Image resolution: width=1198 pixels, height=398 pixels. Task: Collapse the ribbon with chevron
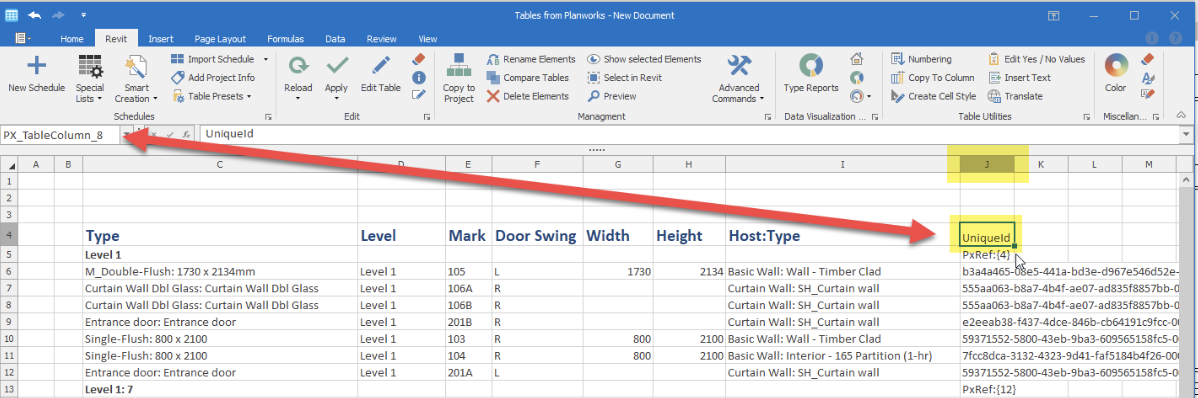1180,115
